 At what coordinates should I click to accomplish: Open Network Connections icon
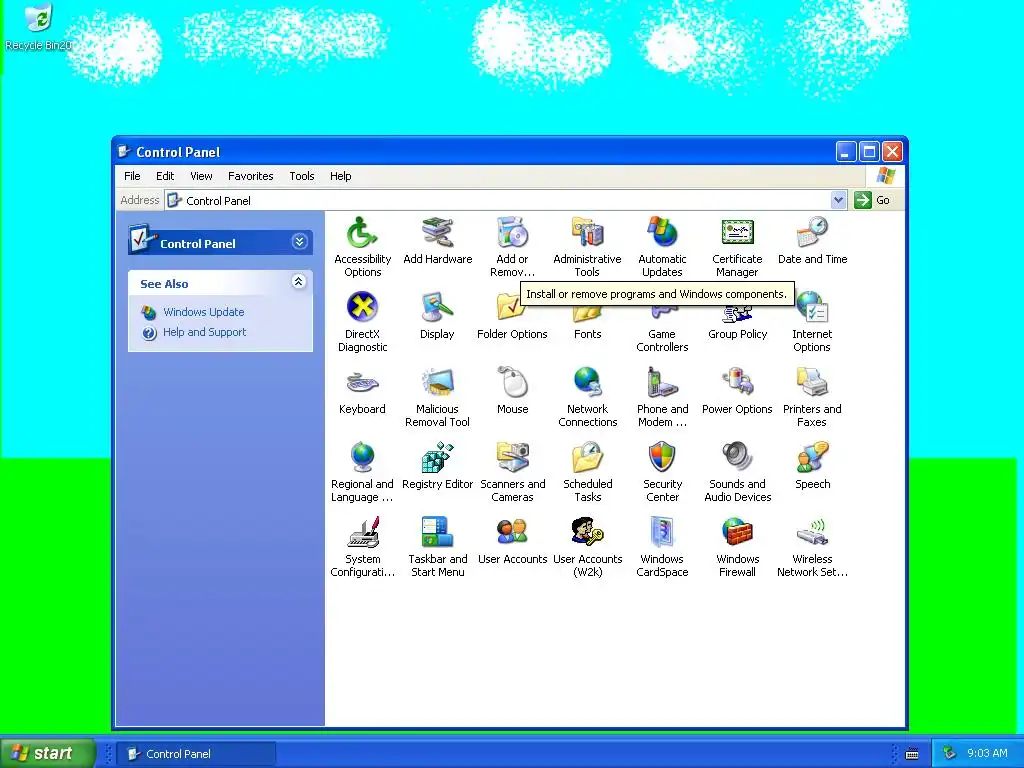tap(588, 383)
